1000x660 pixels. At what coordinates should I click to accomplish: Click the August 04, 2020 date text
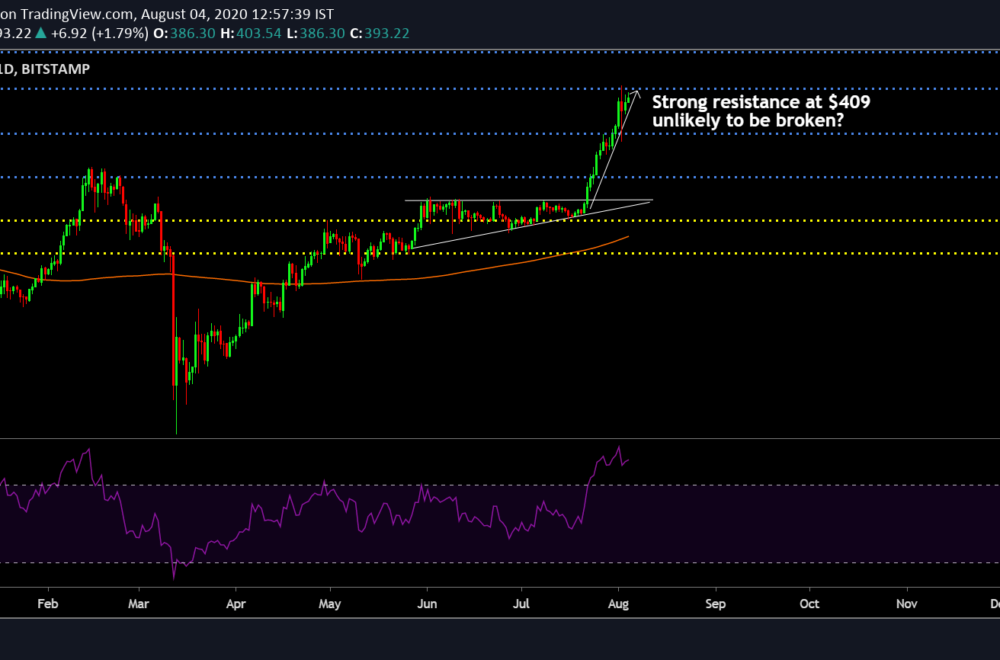pos(196,14)
